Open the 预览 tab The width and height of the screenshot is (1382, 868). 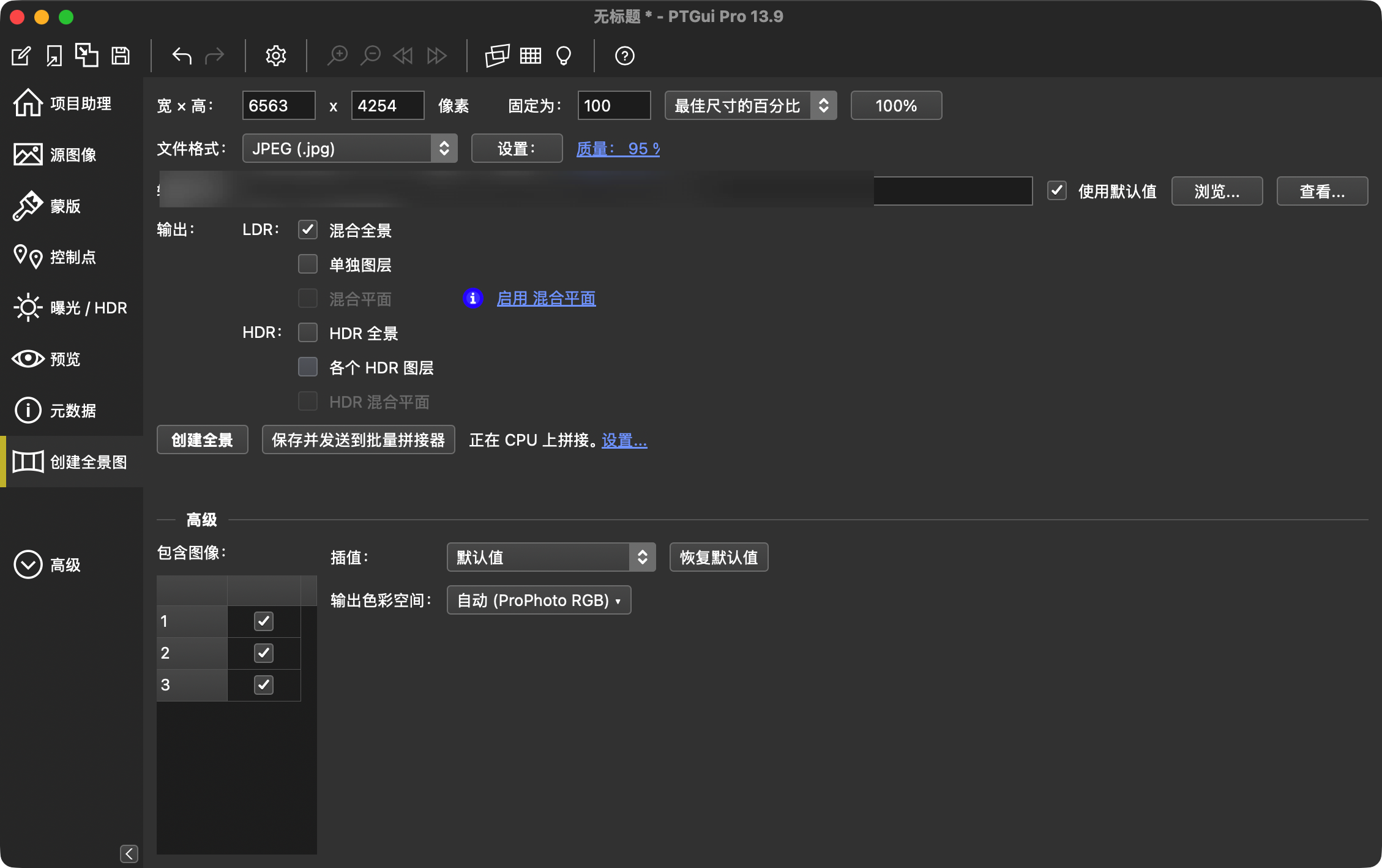click(x=72, y=359)
